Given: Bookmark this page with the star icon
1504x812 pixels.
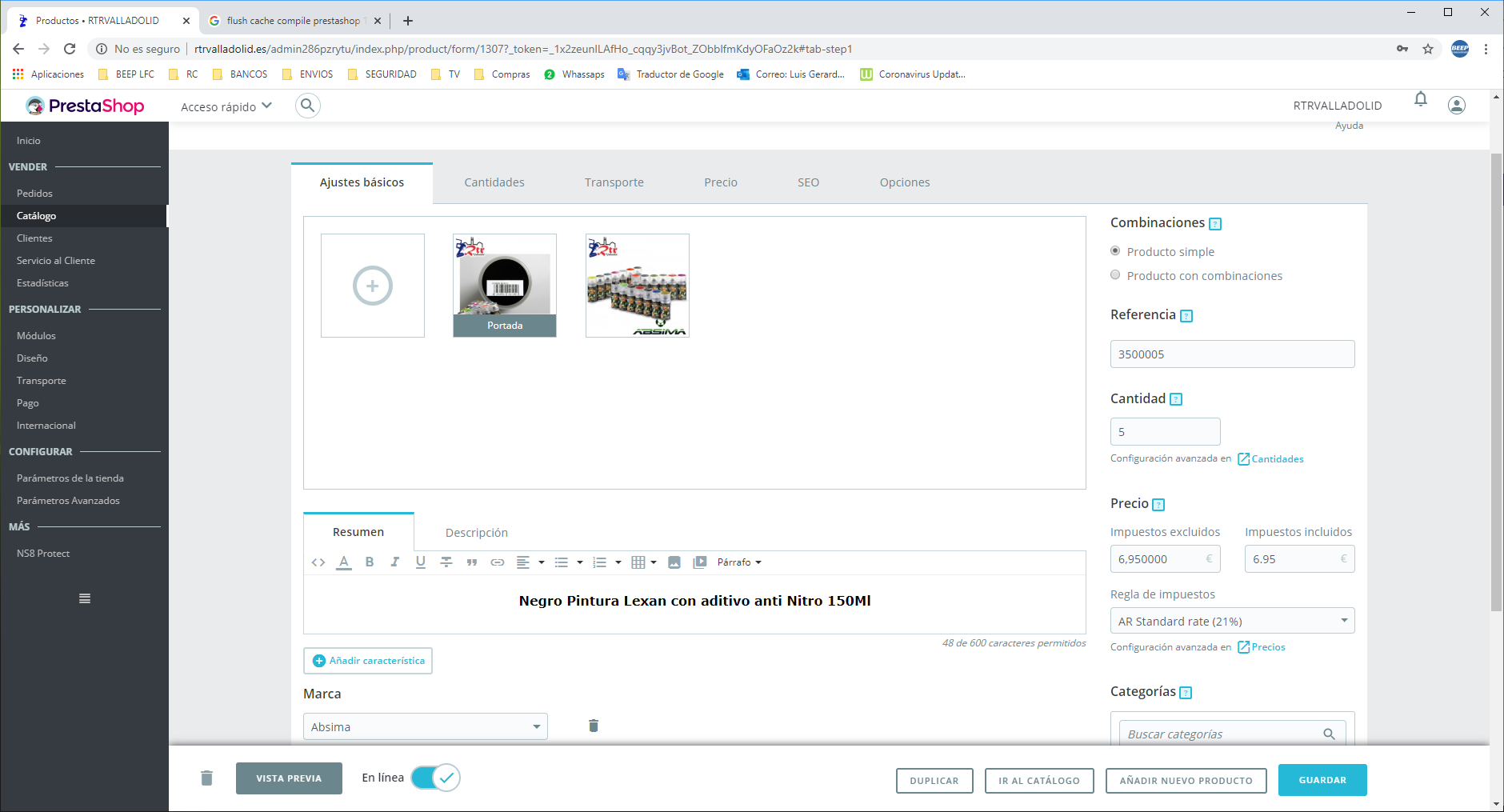Looking at the screenshot, I should 1428,49.
